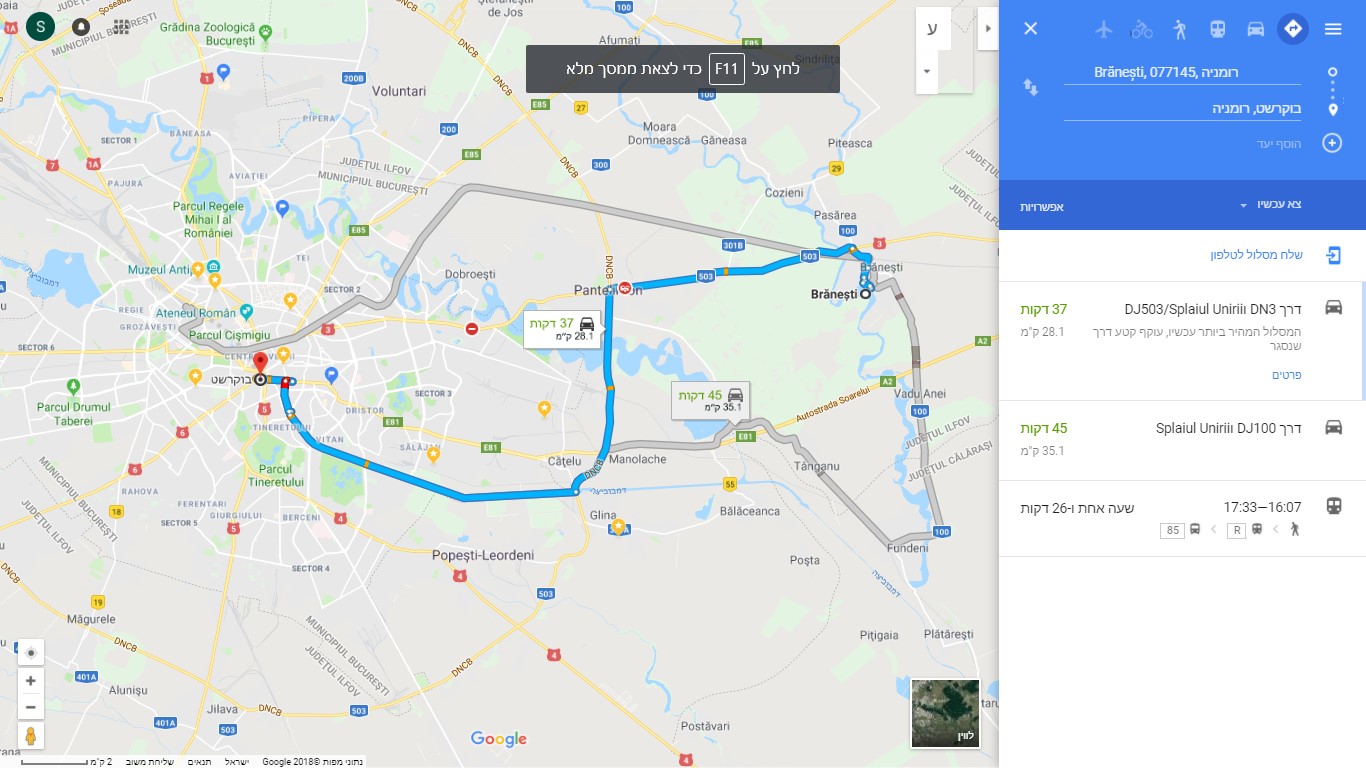Viewport: 1366px width, 768px height.
Task: Toggle satellite view with the thumbnail
Action: pos(945,713)
